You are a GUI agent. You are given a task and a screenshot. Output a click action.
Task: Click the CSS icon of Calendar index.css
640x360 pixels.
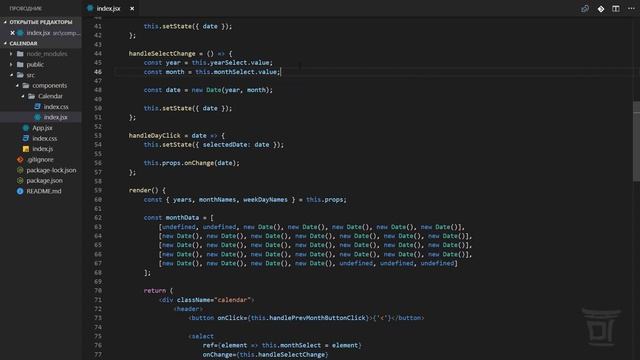click(38, 107)
